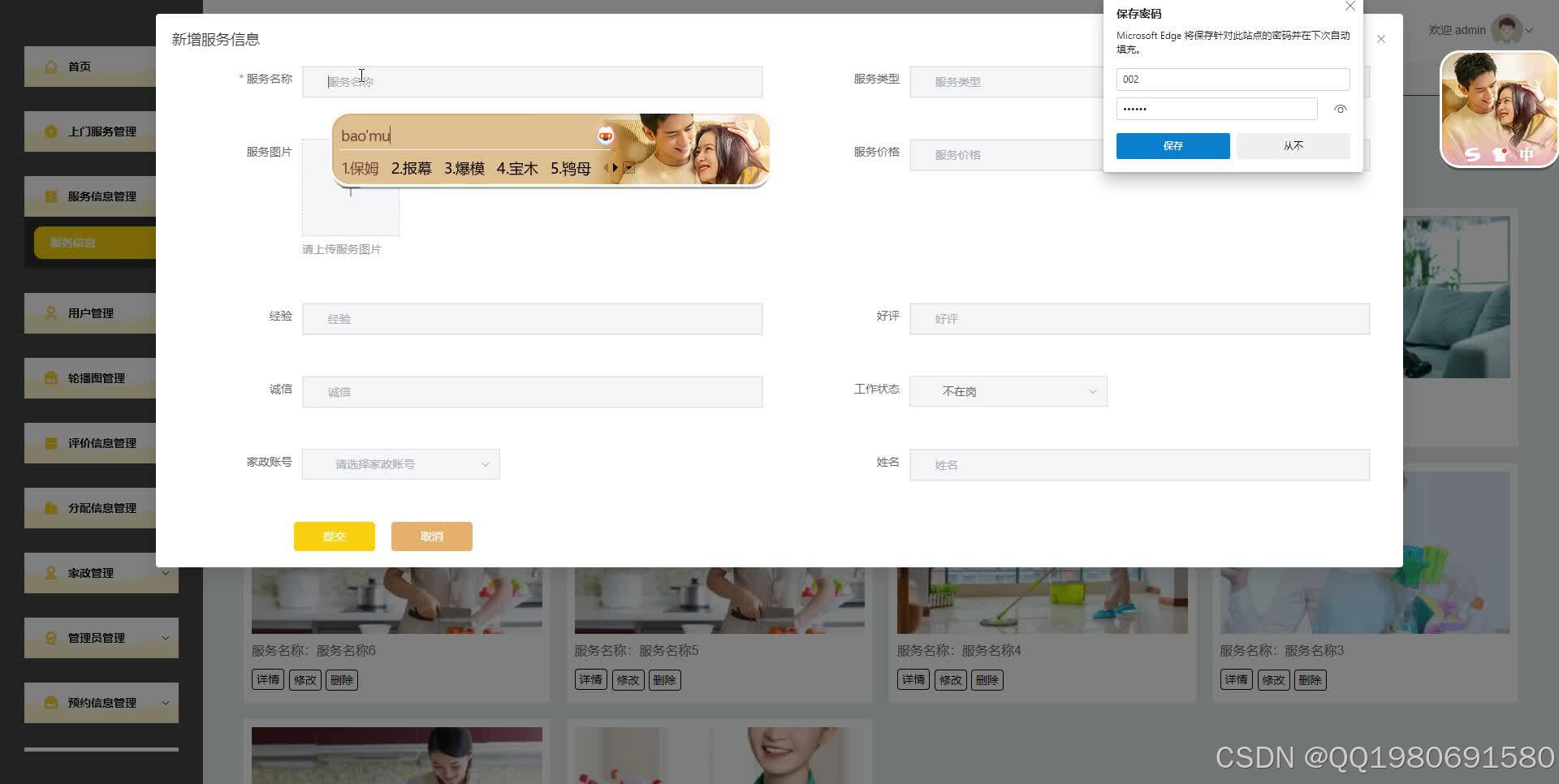Click 删除 for 服务名称4

pyautogui.click(x=987, y=680)
